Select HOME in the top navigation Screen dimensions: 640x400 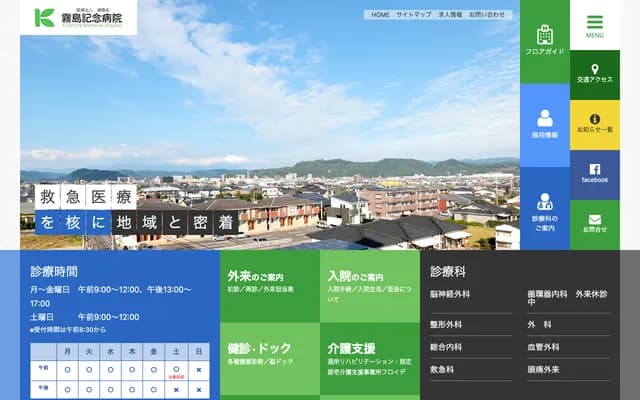pyautogui.click(x=381, y=15)
